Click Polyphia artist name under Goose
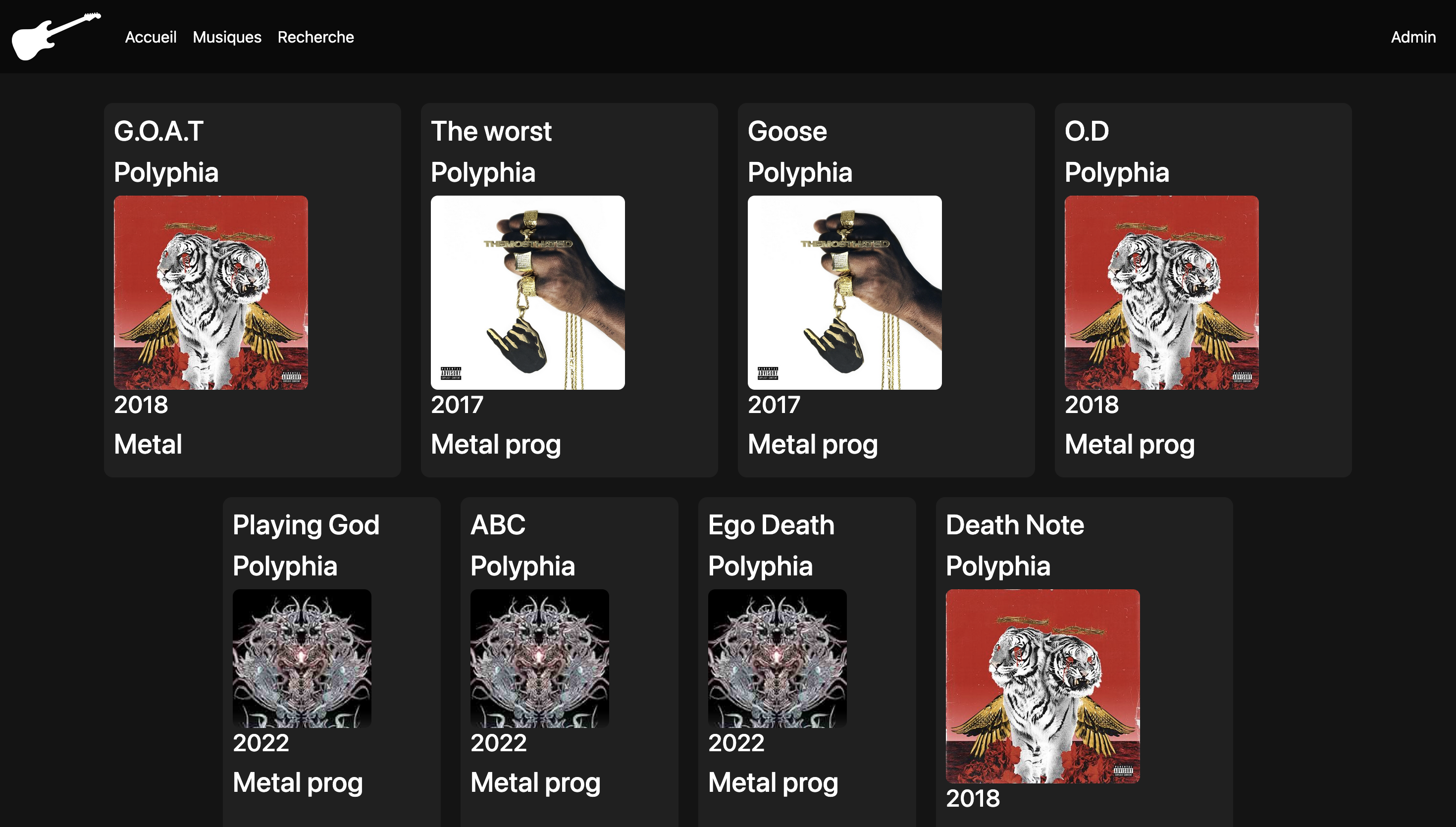Screen dimensions: 1456x827 point(799,173)
